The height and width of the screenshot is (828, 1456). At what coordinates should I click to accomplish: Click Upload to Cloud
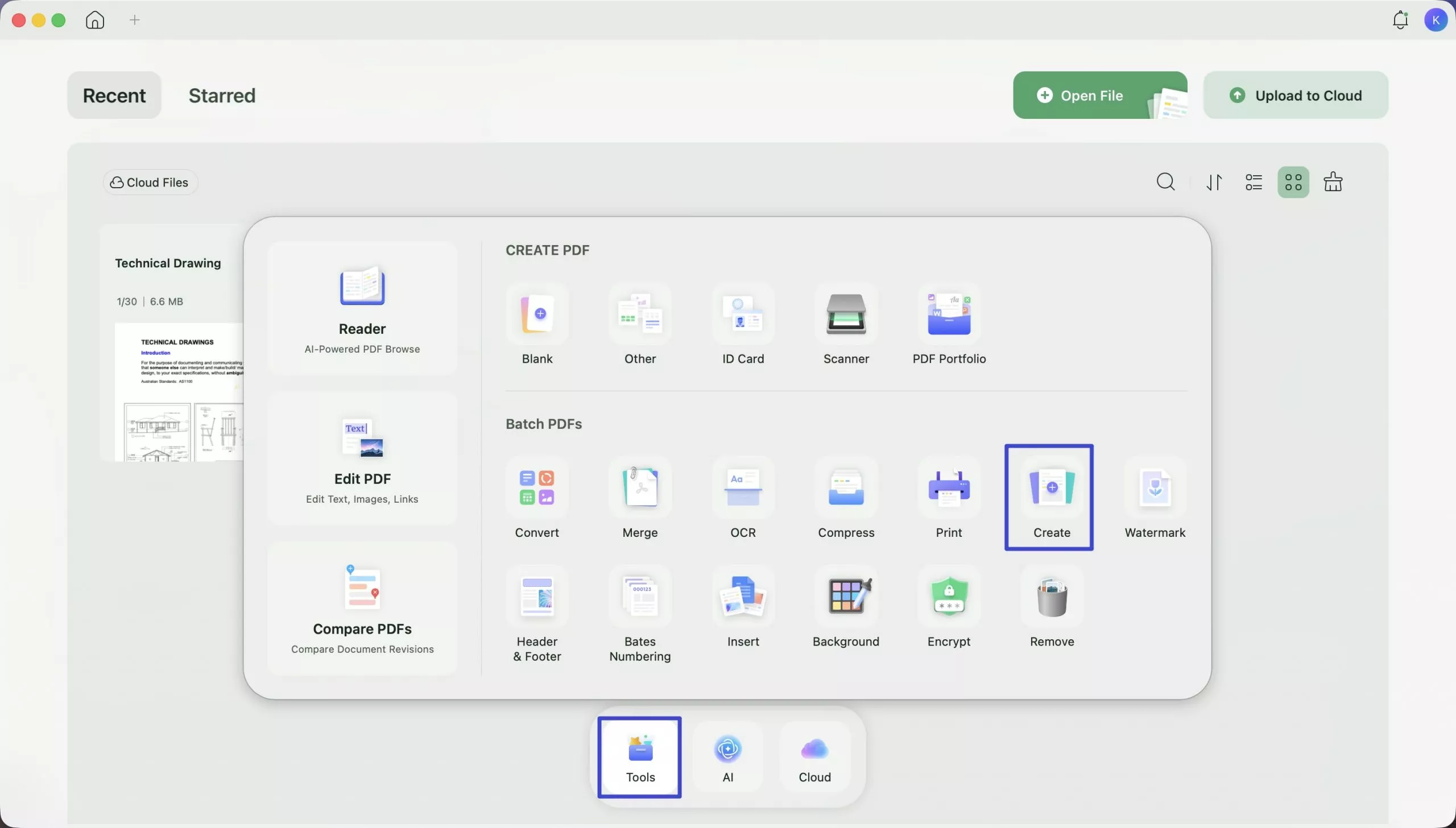(1296, 95)
